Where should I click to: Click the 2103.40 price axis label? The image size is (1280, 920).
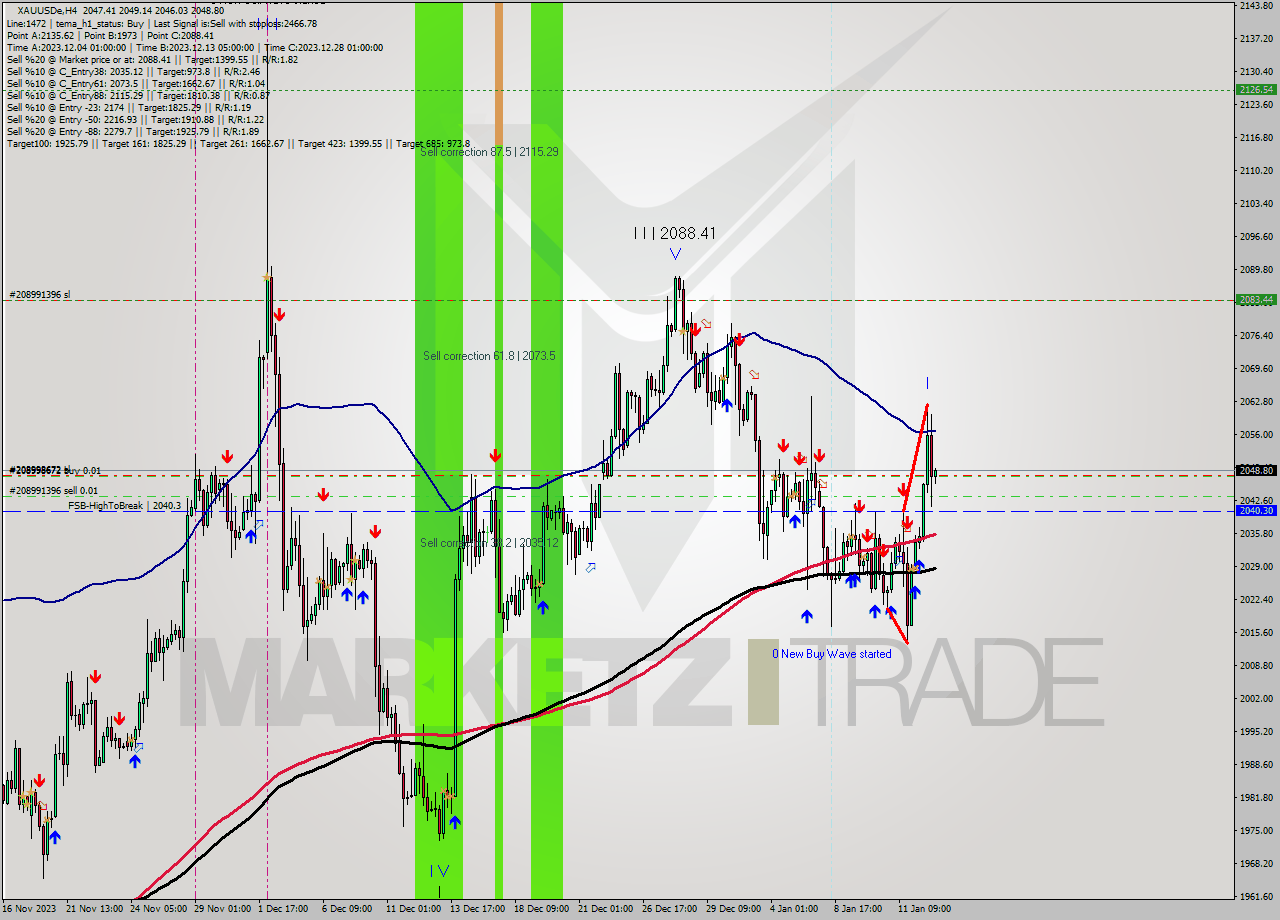[x=1256, y=204]
